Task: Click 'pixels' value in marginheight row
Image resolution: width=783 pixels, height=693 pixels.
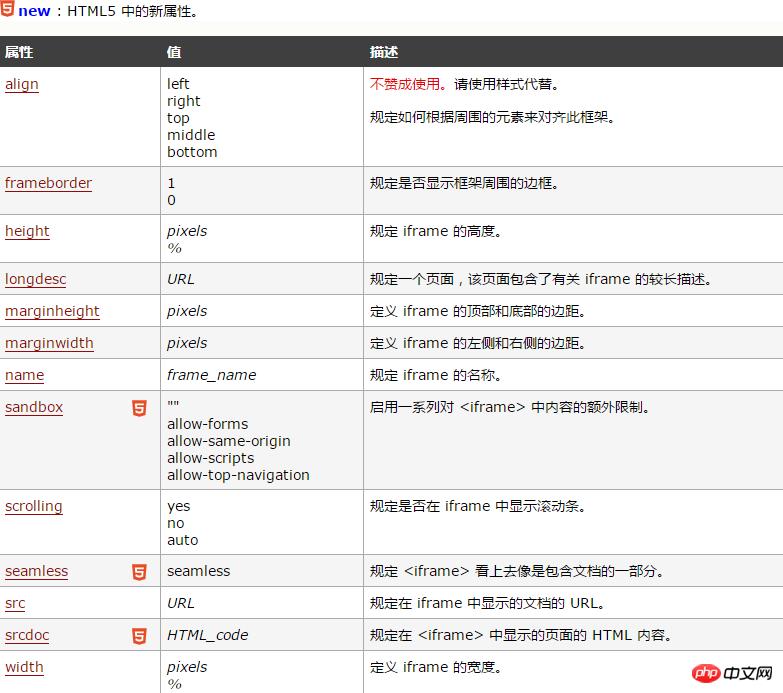Action: [187, 311]
